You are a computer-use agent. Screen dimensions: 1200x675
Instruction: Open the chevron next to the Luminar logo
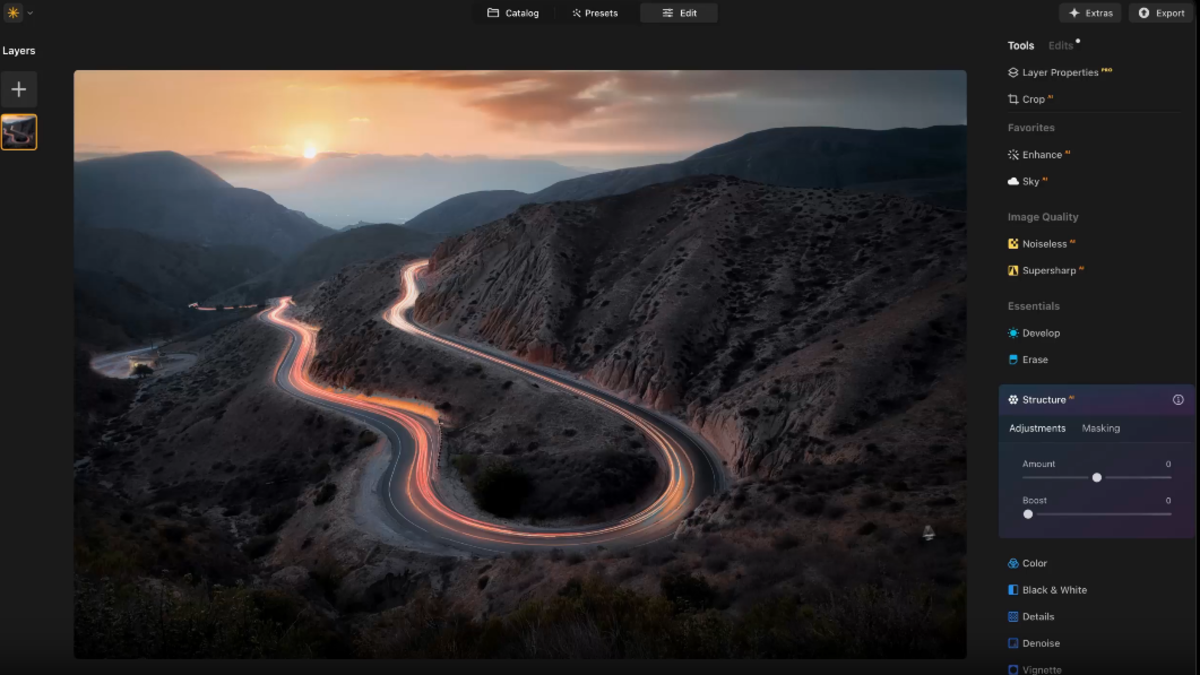click(28, 12)
